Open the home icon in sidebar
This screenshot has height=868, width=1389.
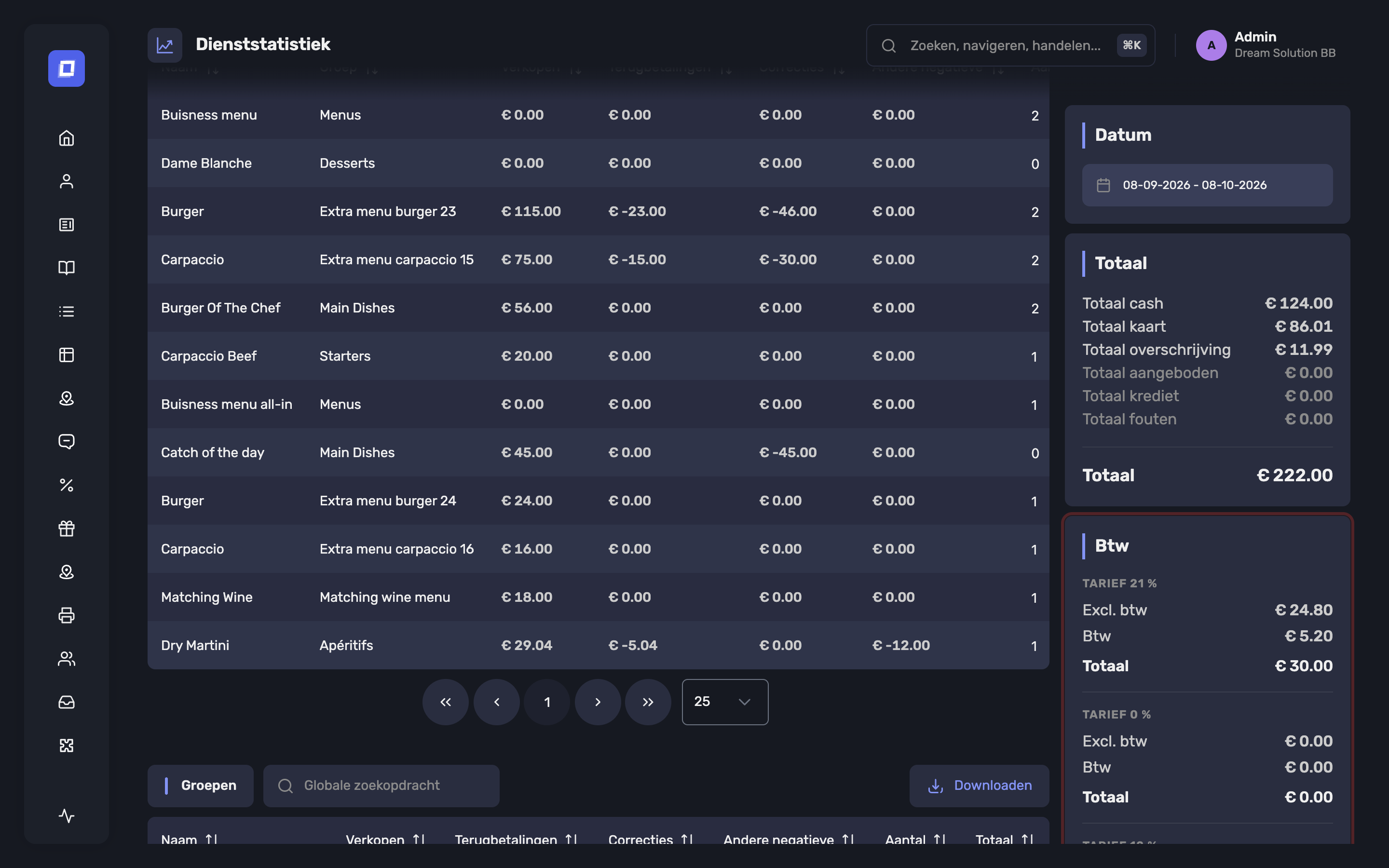coord(67,138)
